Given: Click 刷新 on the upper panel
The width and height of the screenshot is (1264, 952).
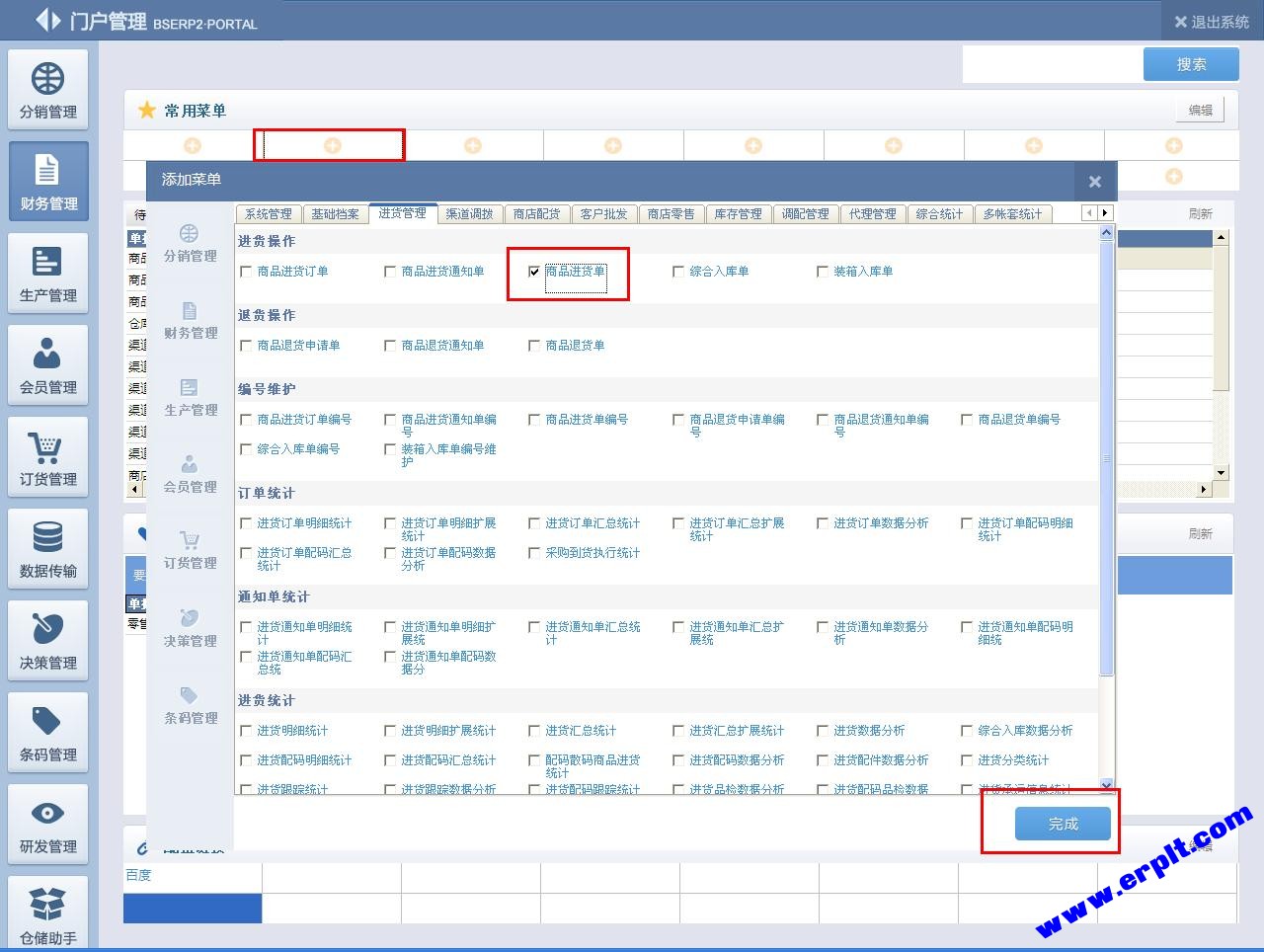Looking at the screenshot, I should 1200,213.
